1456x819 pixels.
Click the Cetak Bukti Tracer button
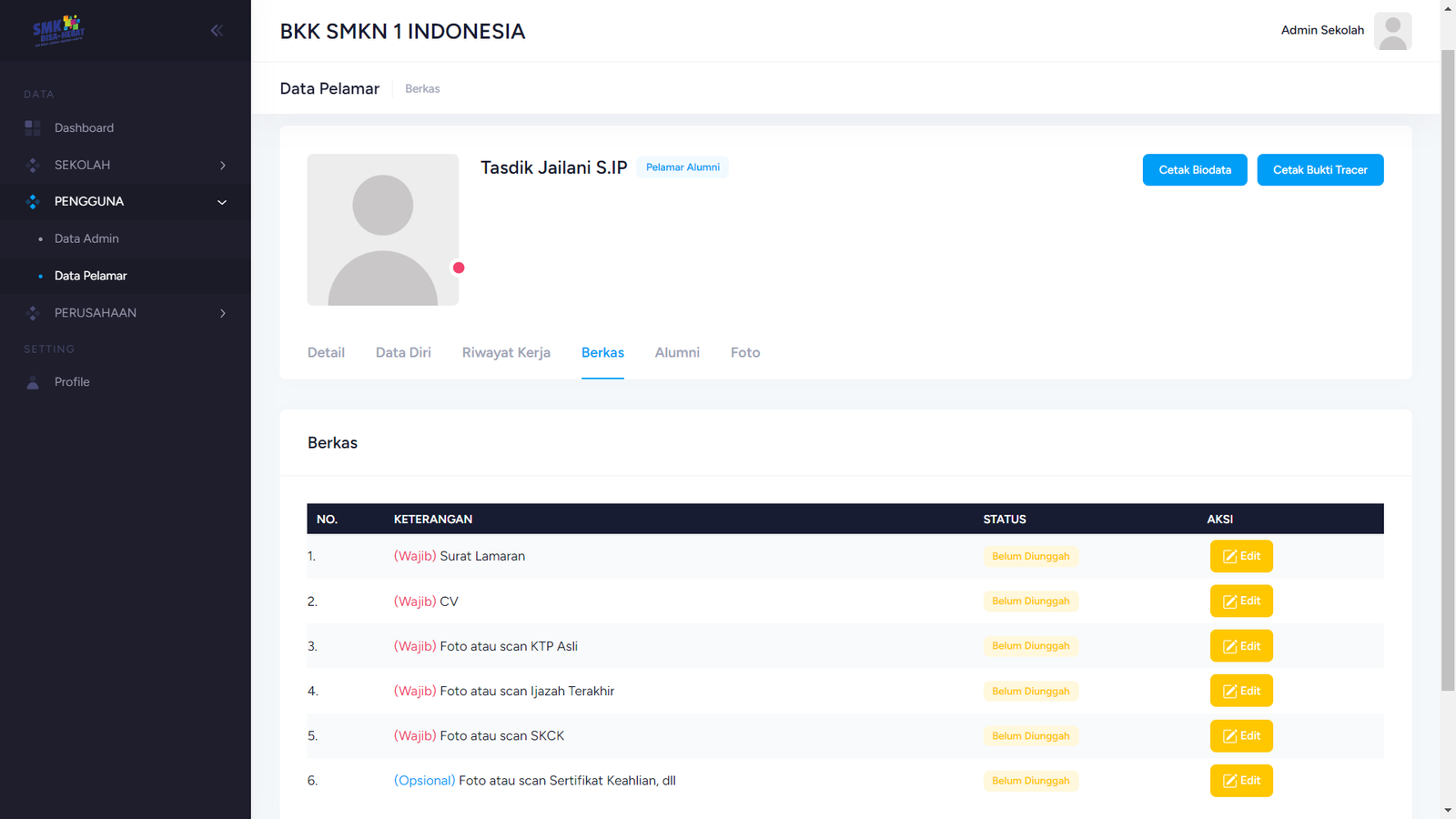[1319, 170]
